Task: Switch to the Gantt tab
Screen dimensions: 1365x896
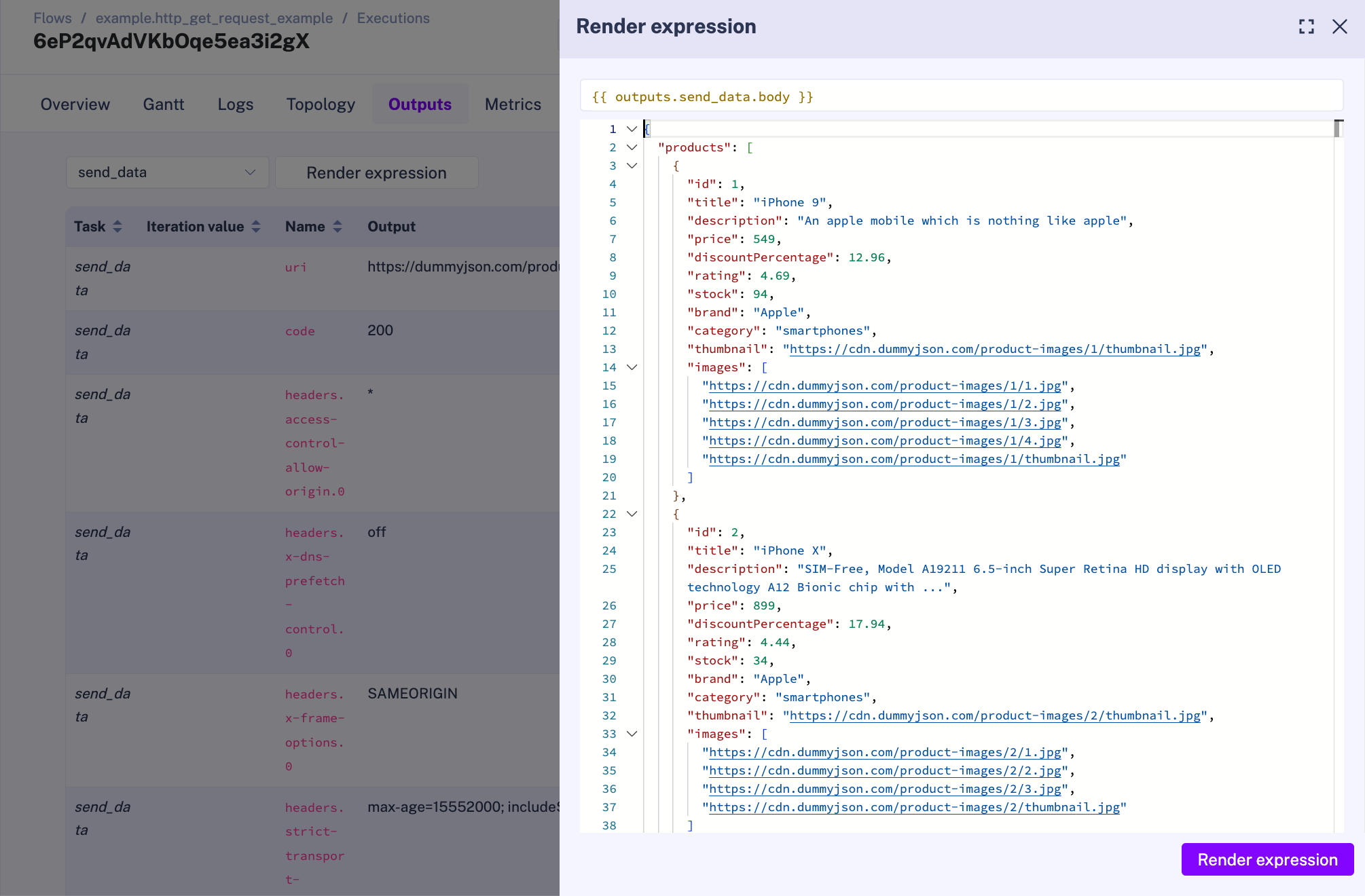Action: coord(164,104)
